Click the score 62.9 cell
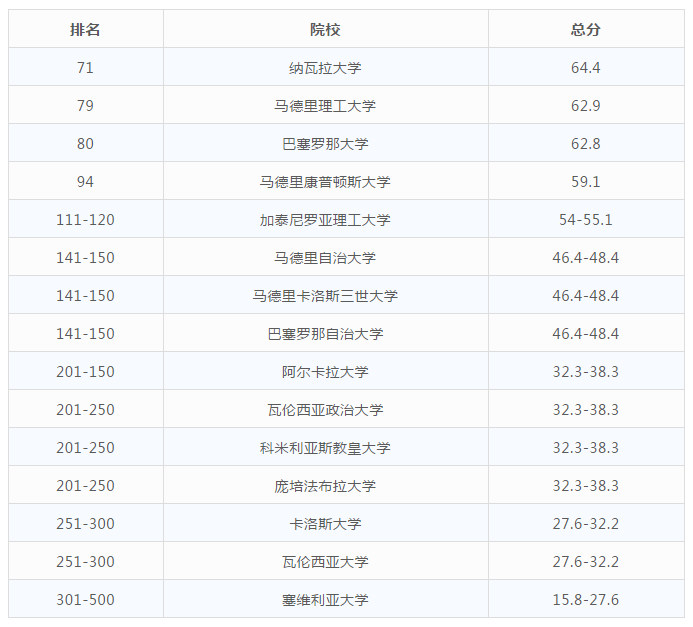 pos(586,106)
